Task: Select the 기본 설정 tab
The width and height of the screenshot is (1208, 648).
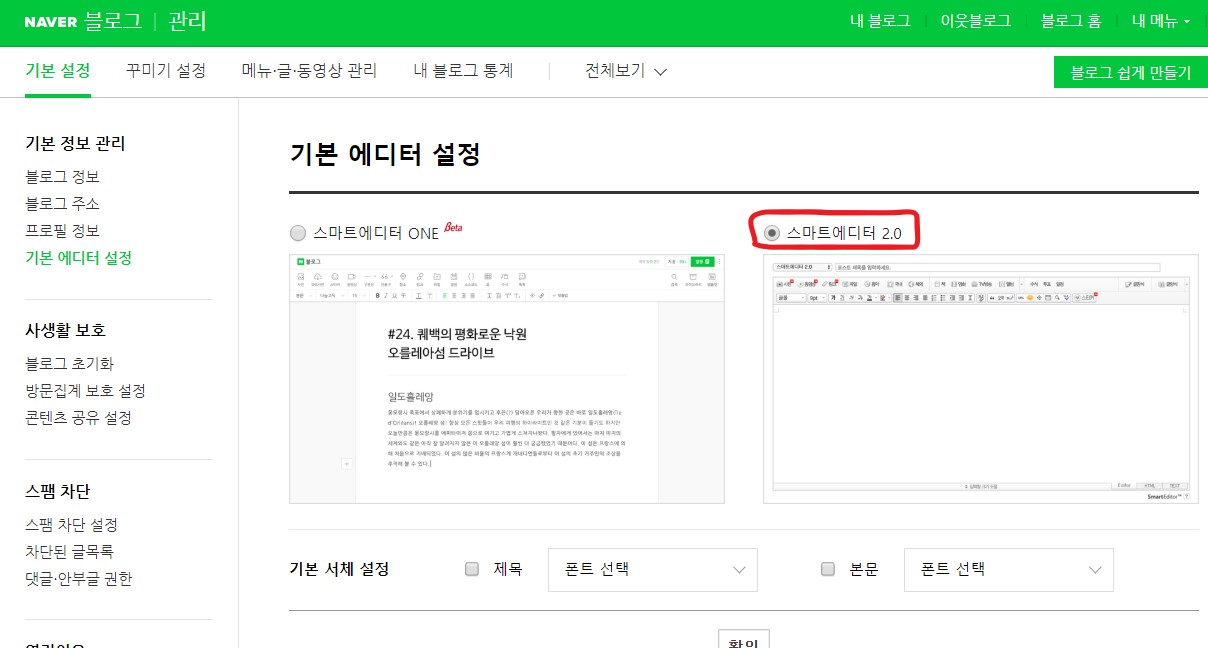Action: 58,71
